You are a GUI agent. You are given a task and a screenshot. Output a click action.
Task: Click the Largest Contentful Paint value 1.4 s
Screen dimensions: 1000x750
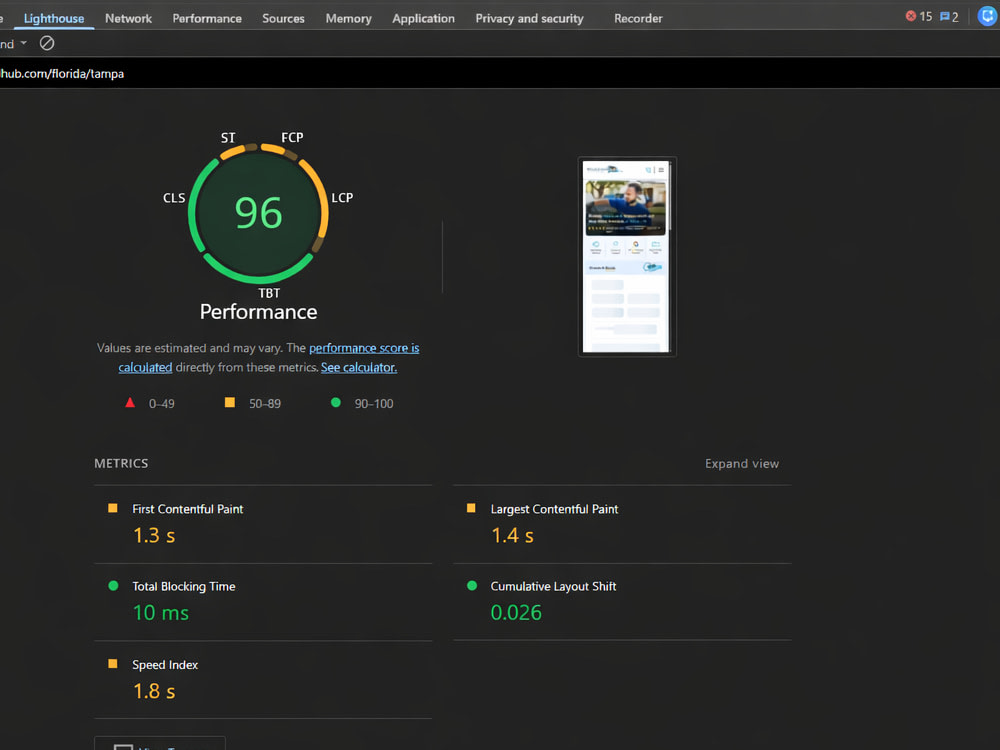pos(512,535)
